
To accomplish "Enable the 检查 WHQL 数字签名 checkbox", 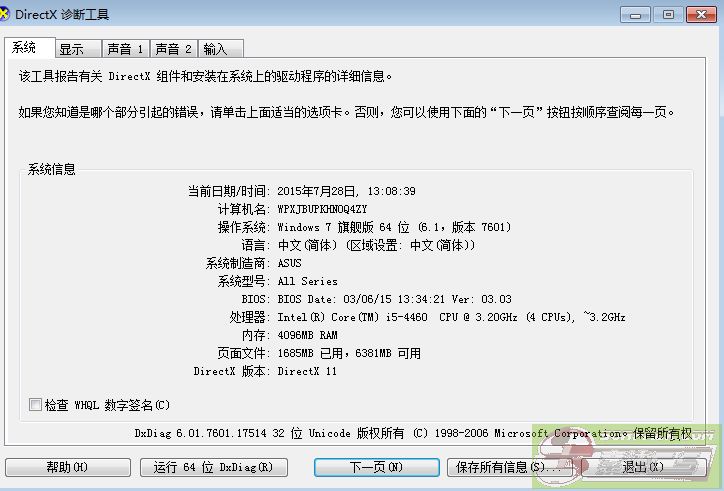I will pyautogui.click(x=36, y=405).
